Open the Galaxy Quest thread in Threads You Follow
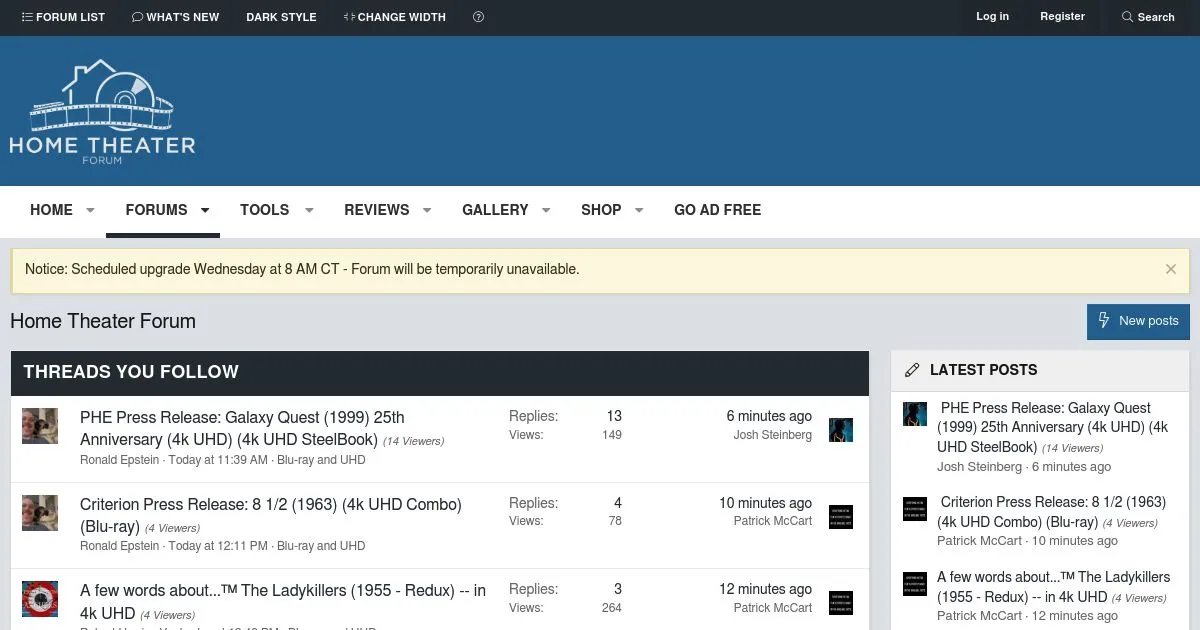The image size is (1200, 630). coord(242,428)
